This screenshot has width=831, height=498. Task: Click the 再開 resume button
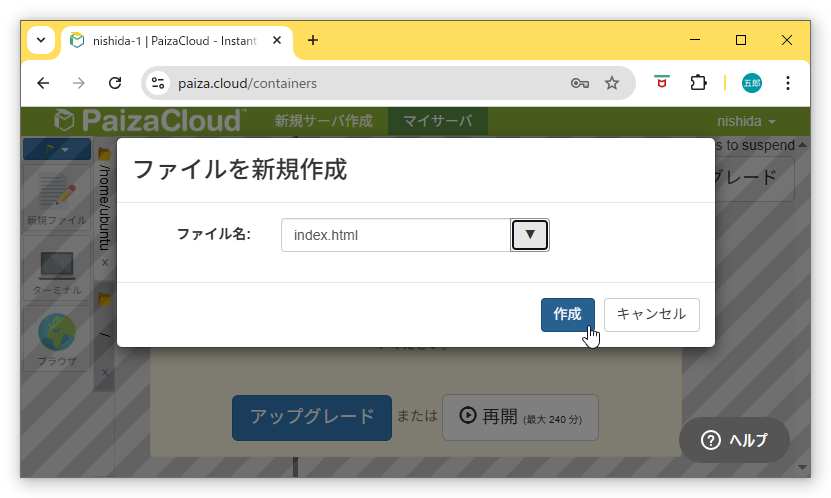tap(520, 417)
